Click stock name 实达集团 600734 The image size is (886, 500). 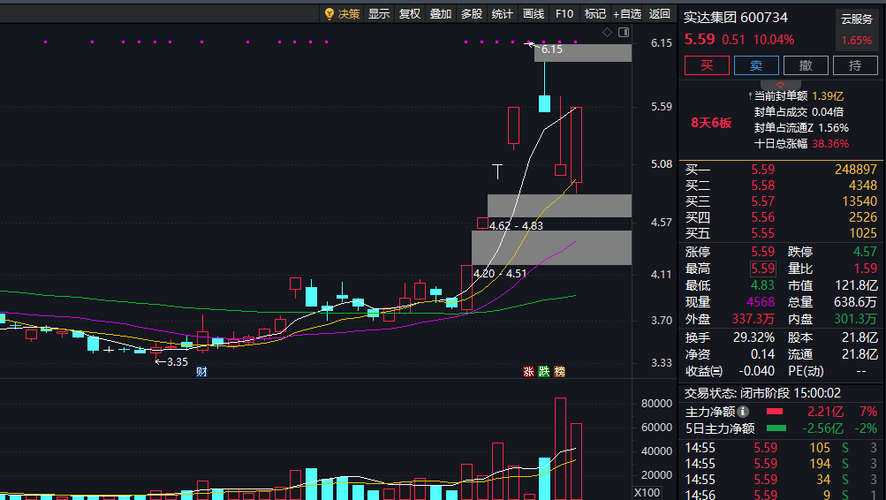pos(736,18)
